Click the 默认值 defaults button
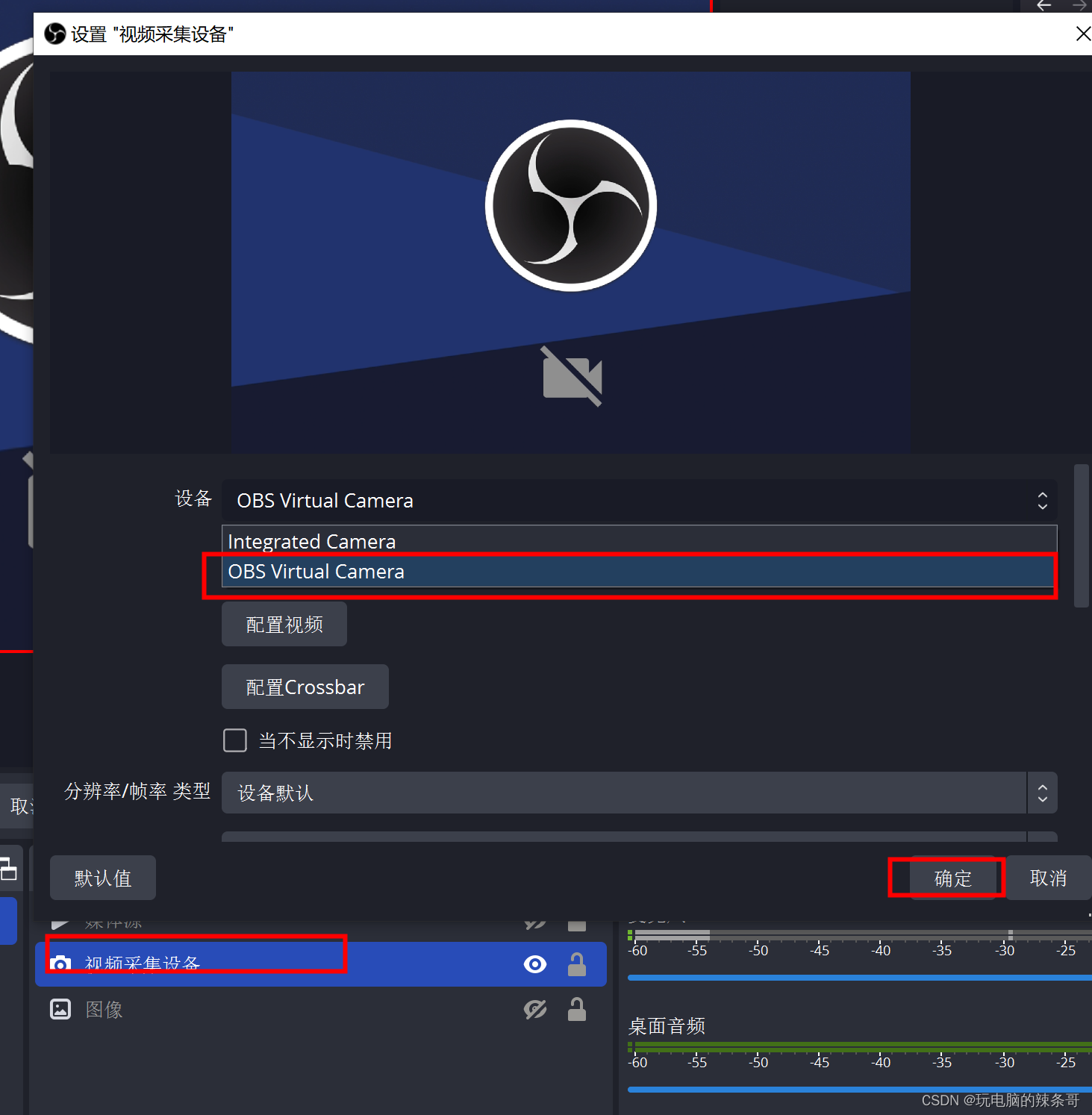The width and height of the screenshot is (1092, 1115). (103, 878)
